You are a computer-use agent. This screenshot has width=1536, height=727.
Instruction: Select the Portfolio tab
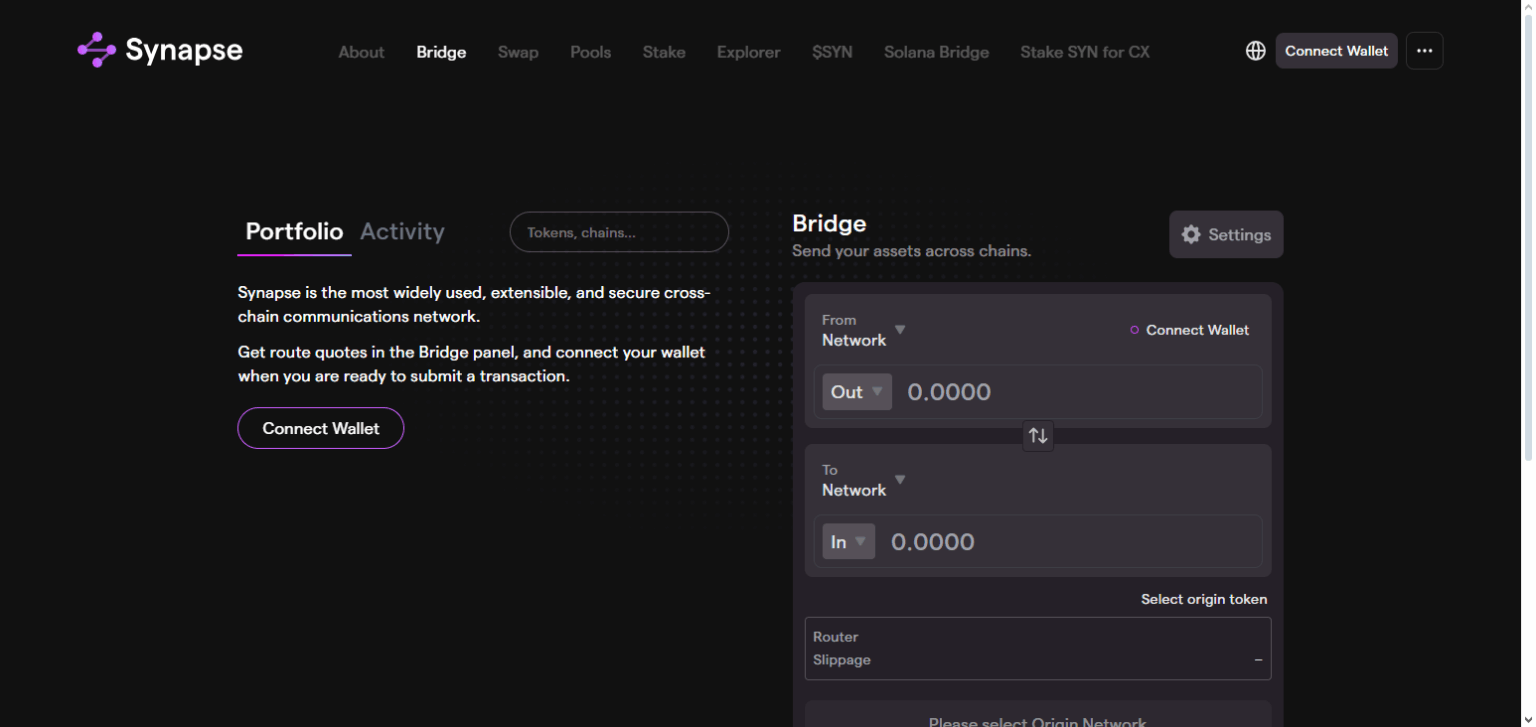pyautogui.click(x=294, y=231)
